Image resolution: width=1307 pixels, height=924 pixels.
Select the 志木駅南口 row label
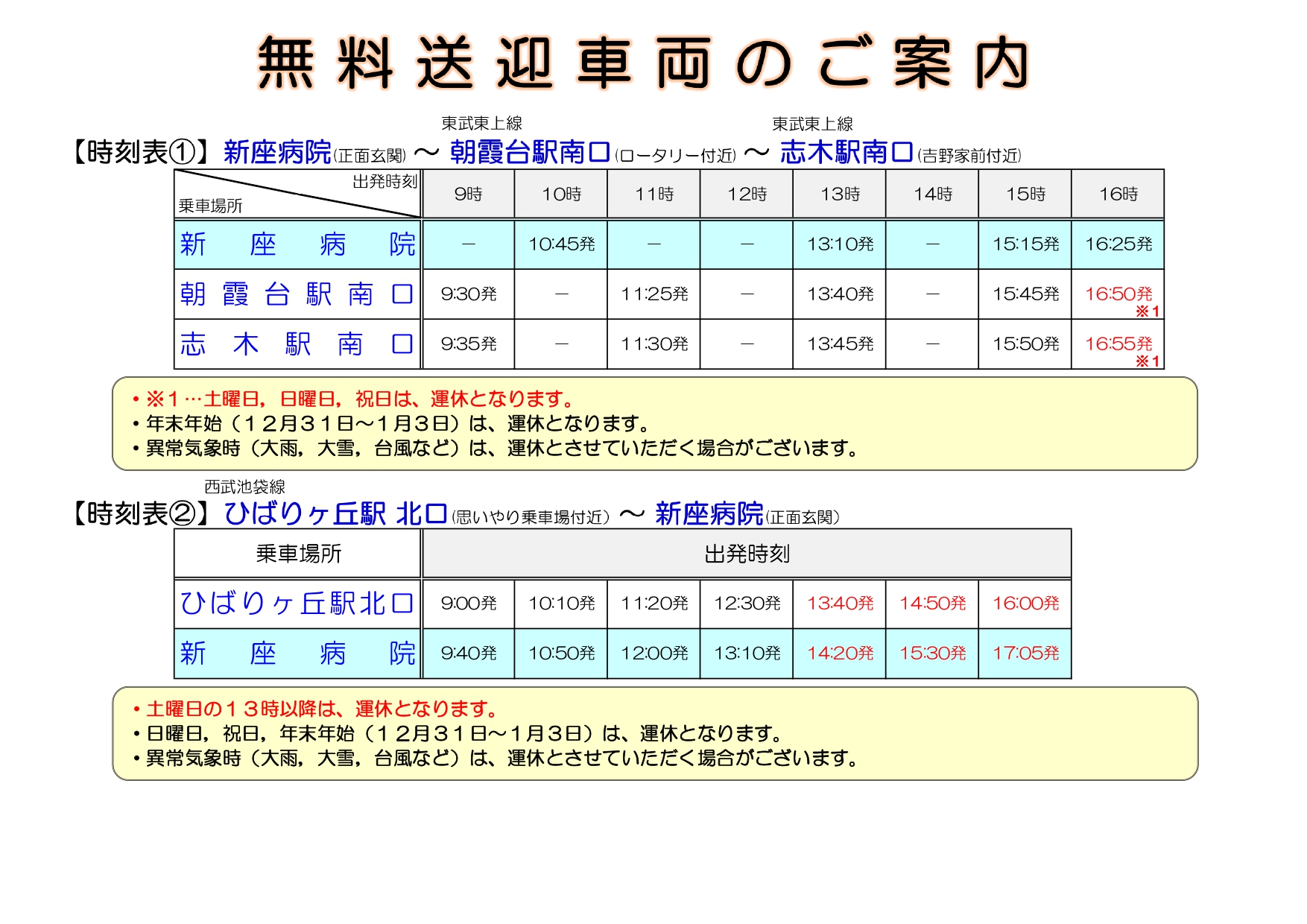pos(297,344)
